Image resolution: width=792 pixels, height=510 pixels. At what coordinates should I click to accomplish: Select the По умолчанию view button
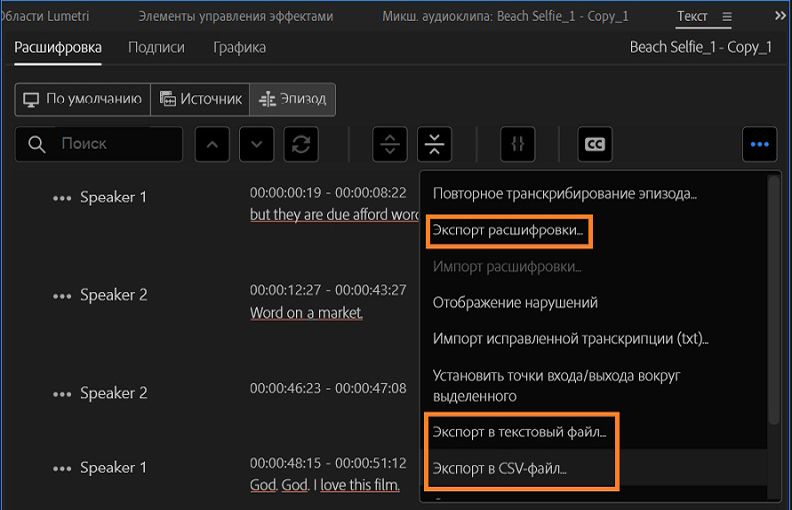point(83,99)
